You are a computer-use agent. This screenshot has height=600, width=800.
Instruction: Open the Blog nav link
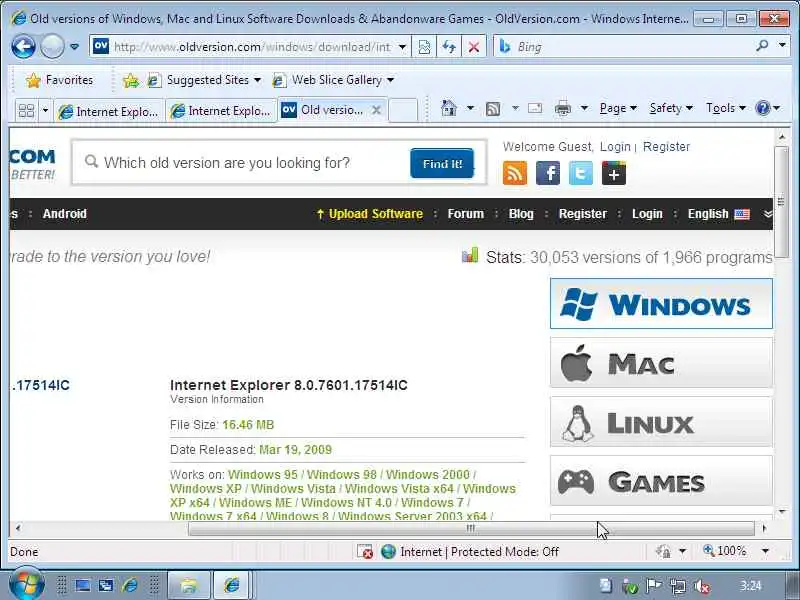coord(521,214)
